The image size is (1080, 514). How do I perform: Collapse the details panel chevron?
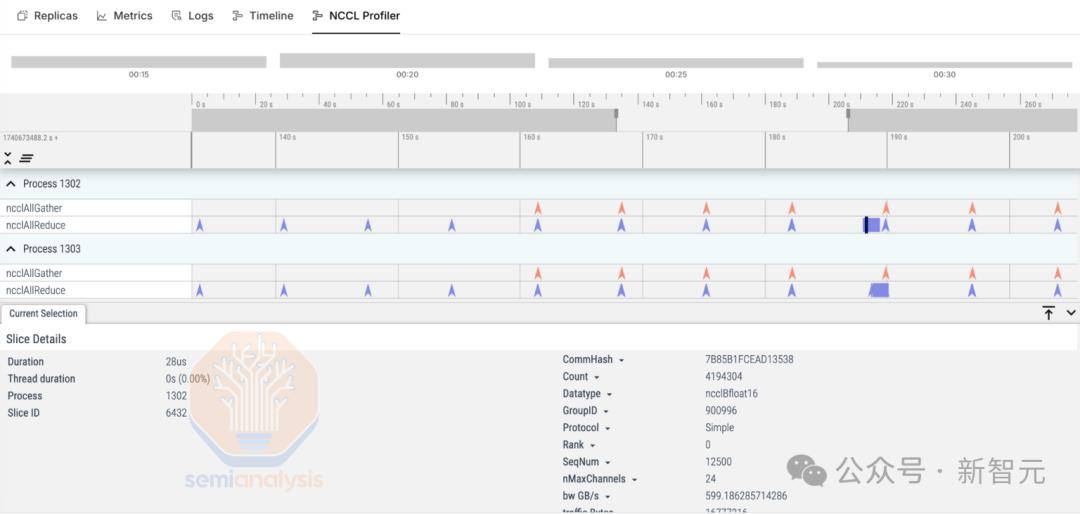[1070, 313]
